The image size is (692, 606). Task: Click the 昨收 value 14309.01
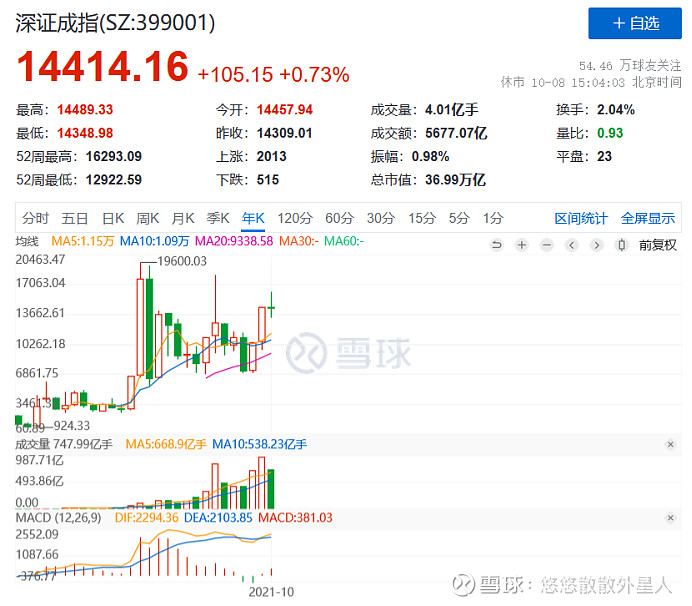(x=284, y=133)
